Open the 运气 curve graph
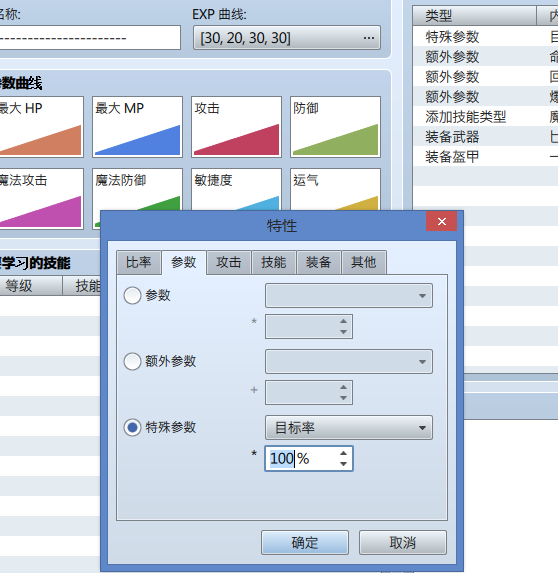 click(335, 189)
